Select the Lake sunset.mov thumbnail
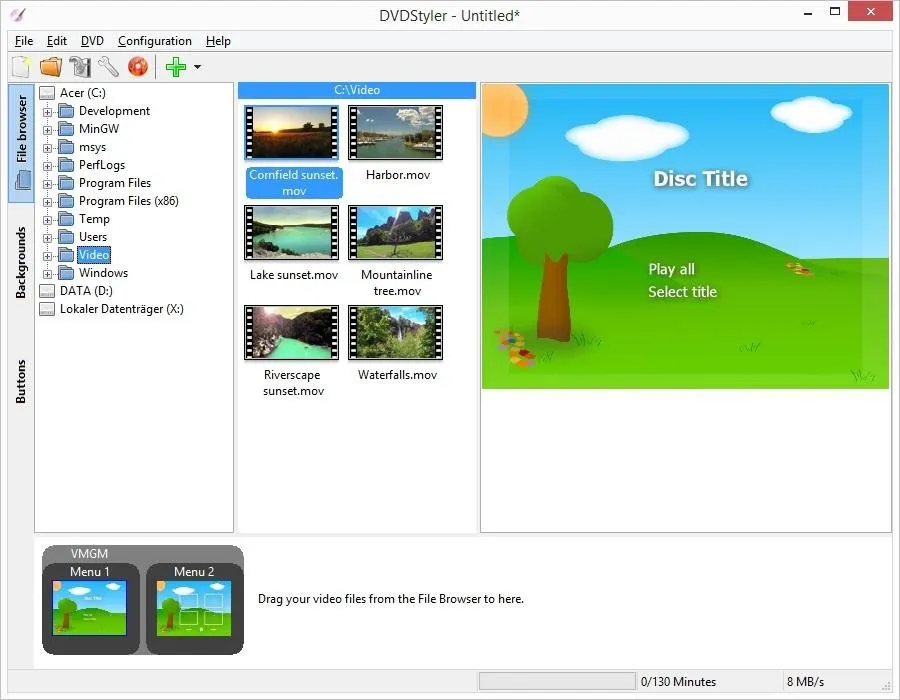 [291, 231]
